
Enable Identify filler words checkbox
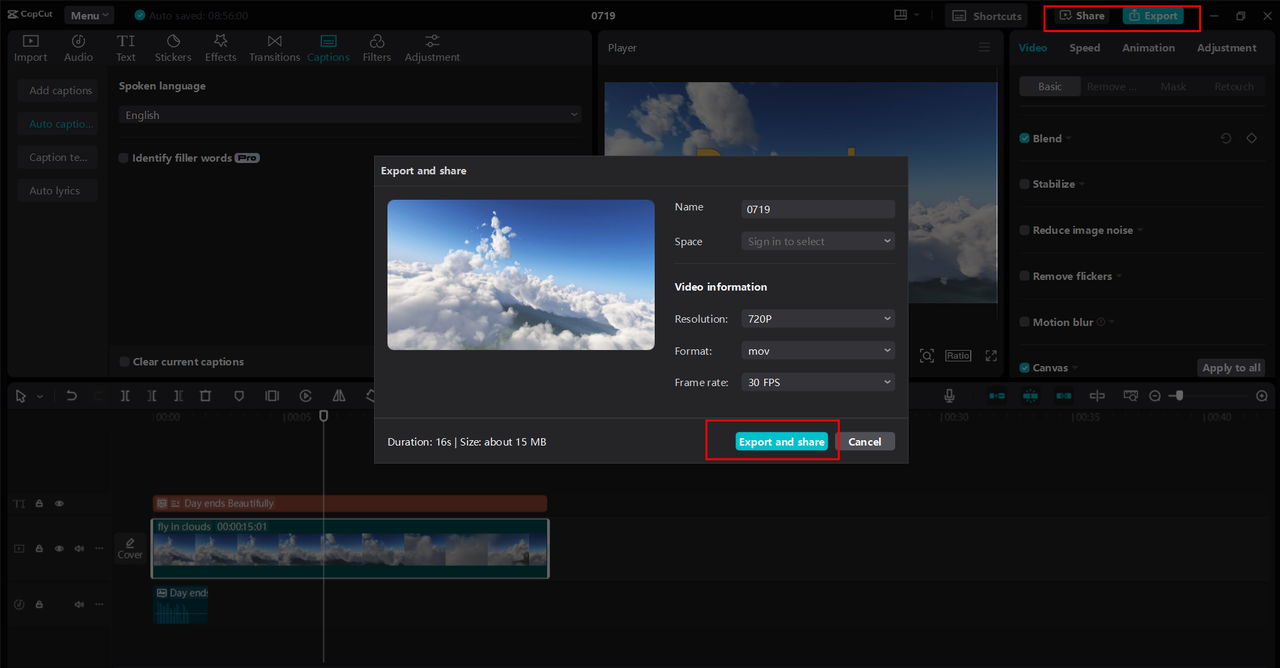pyautogui.click(x=124, y=158)
